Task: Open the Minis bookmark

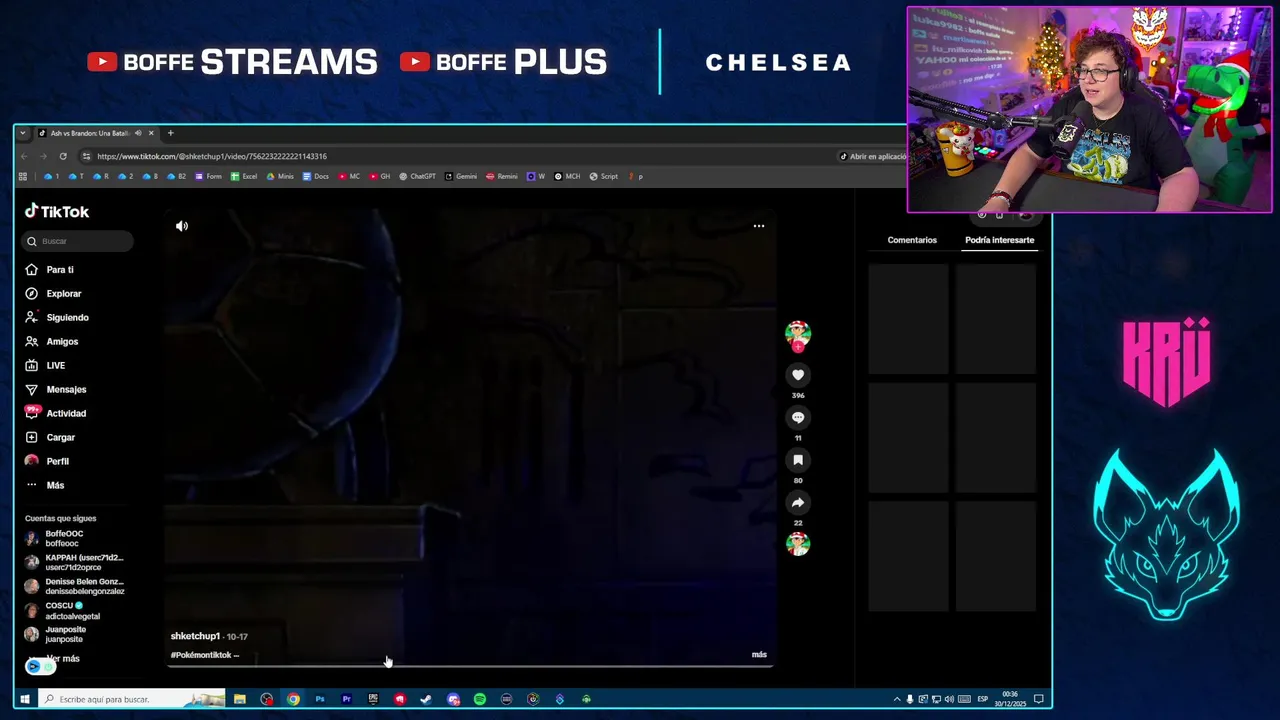Action: pyautogui.click(x=280, y=176)
